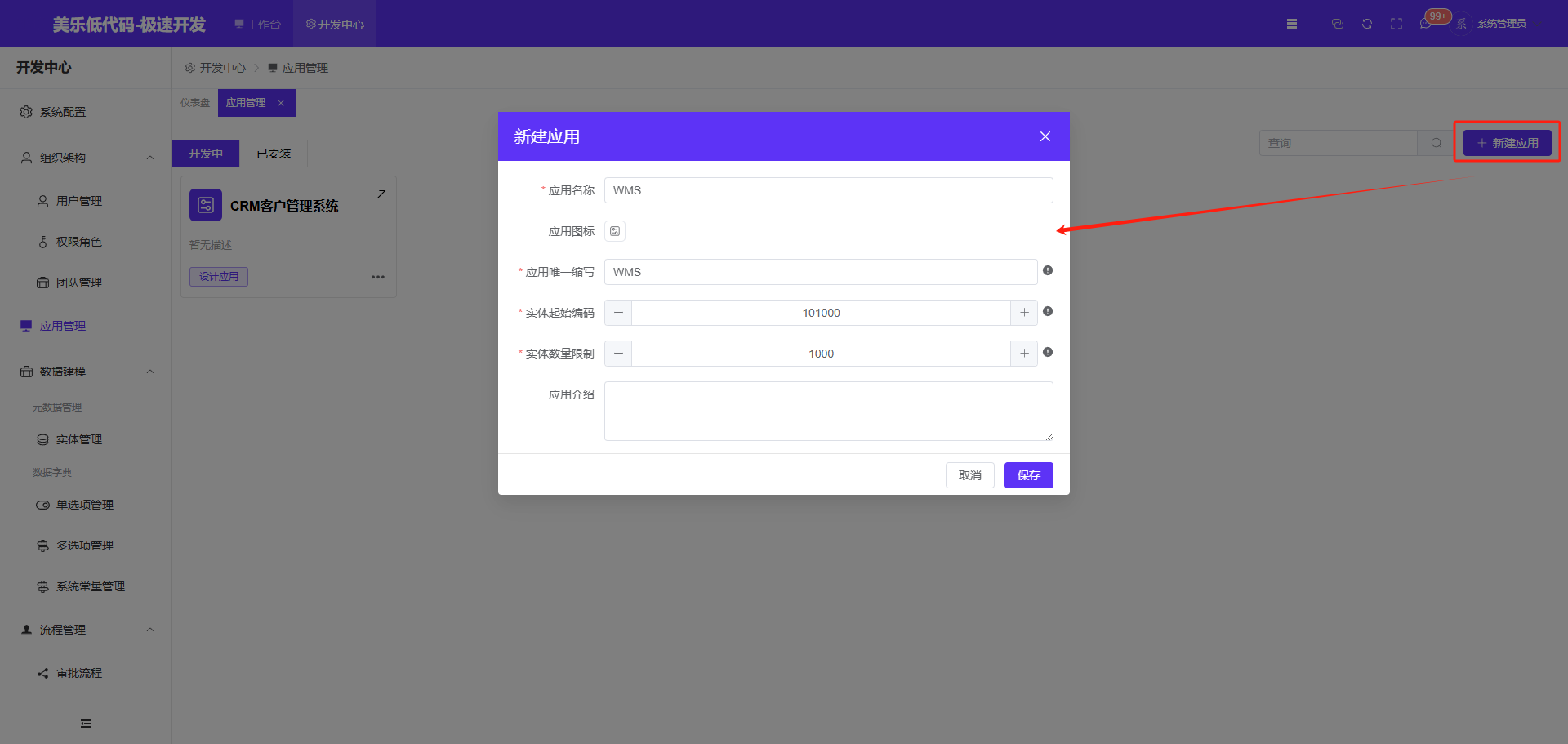
Task: Click the 应用介绍 text area
Action: [x=828, y=411]
